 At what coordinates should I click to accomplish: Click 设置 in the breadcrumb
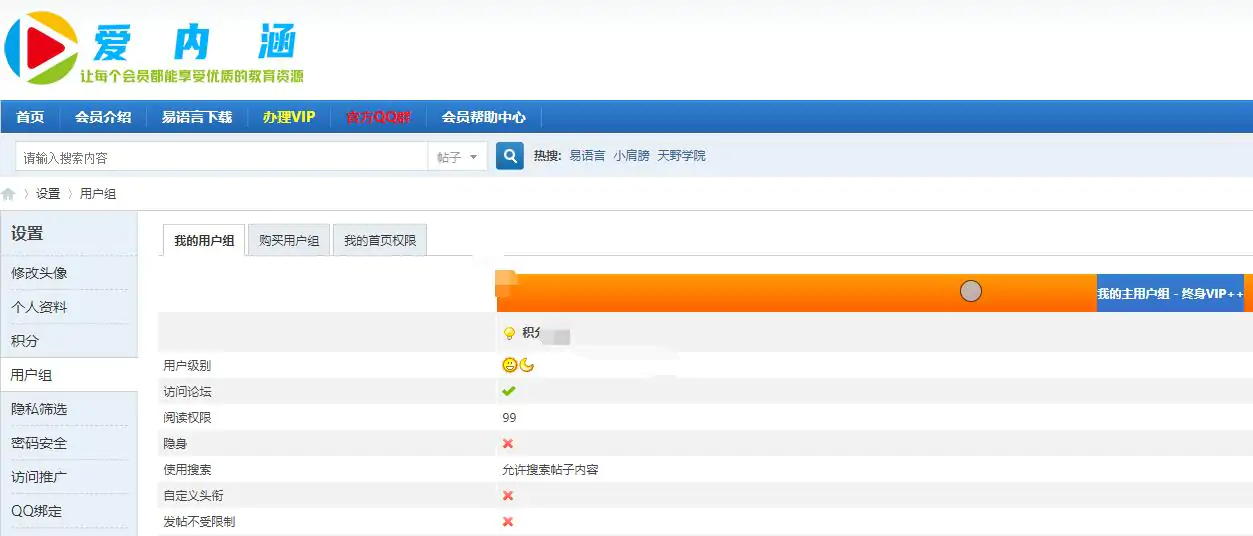pos(48,194)
